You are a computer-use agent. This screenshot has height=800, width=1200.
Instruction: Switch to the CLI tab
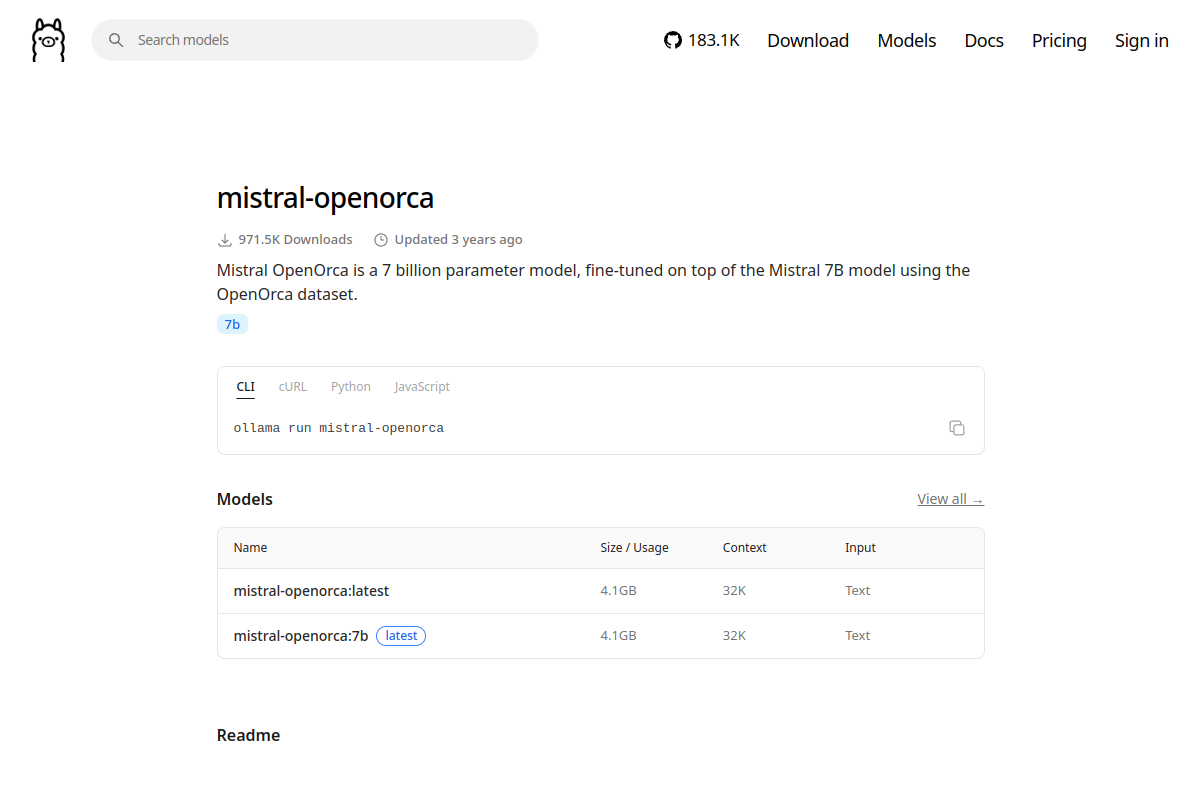(x=245, y=387)
